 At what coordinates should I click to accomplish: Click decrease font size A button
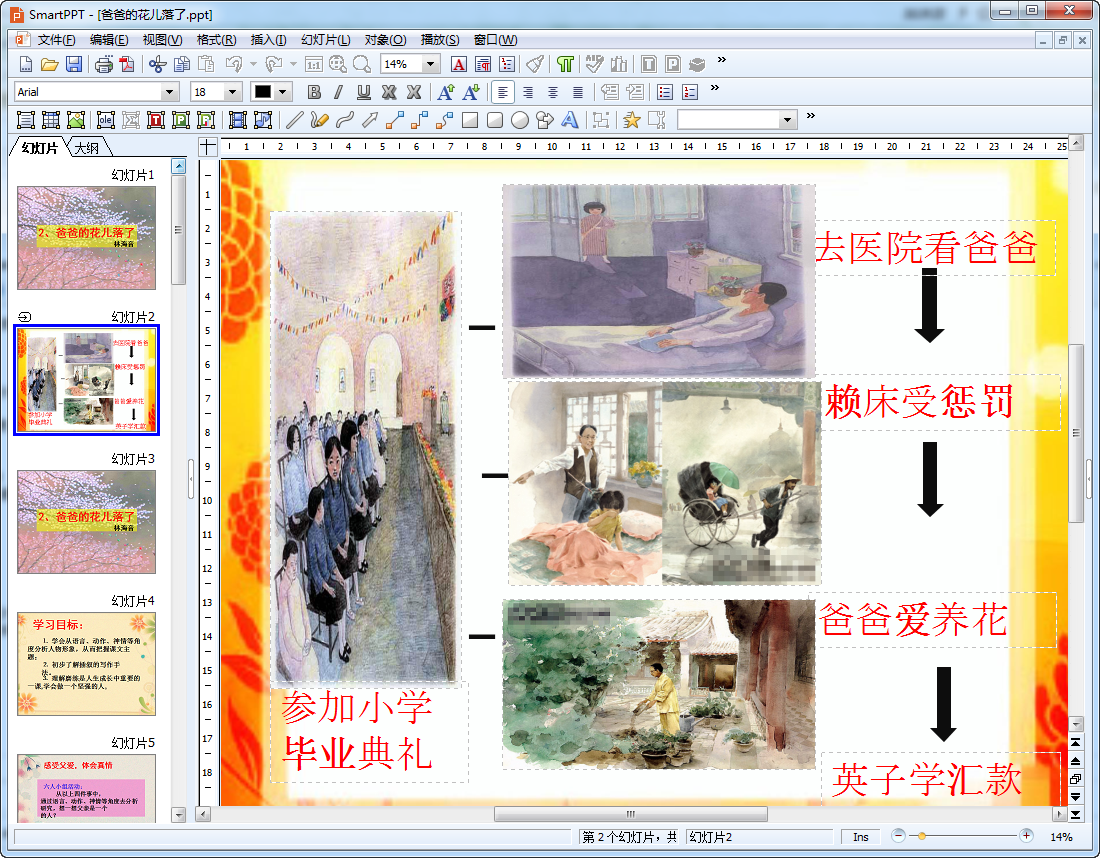click(x=471, y=92)
